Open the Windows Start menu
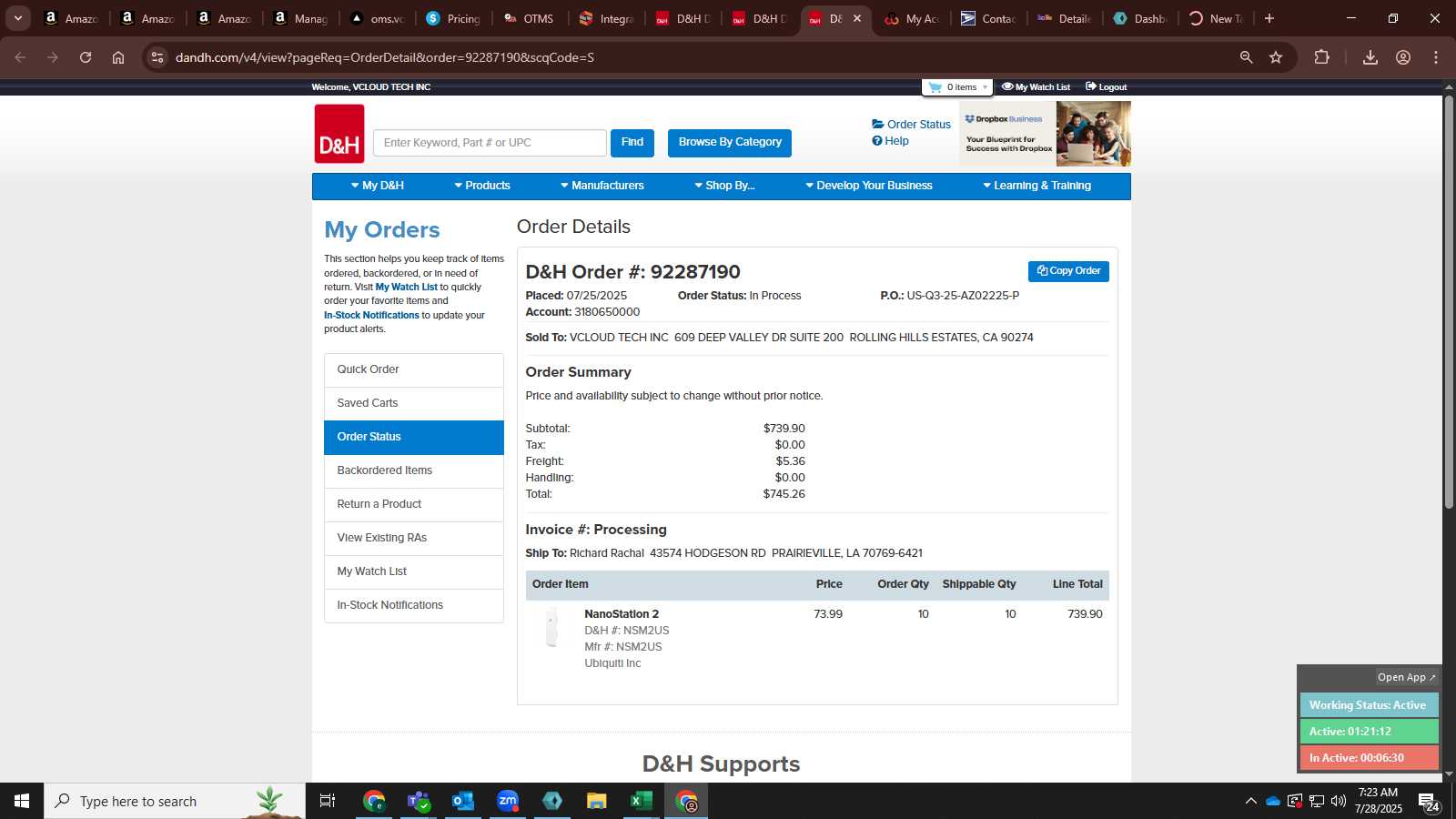This screenshot has height=819, width=1456. (22, 801)
